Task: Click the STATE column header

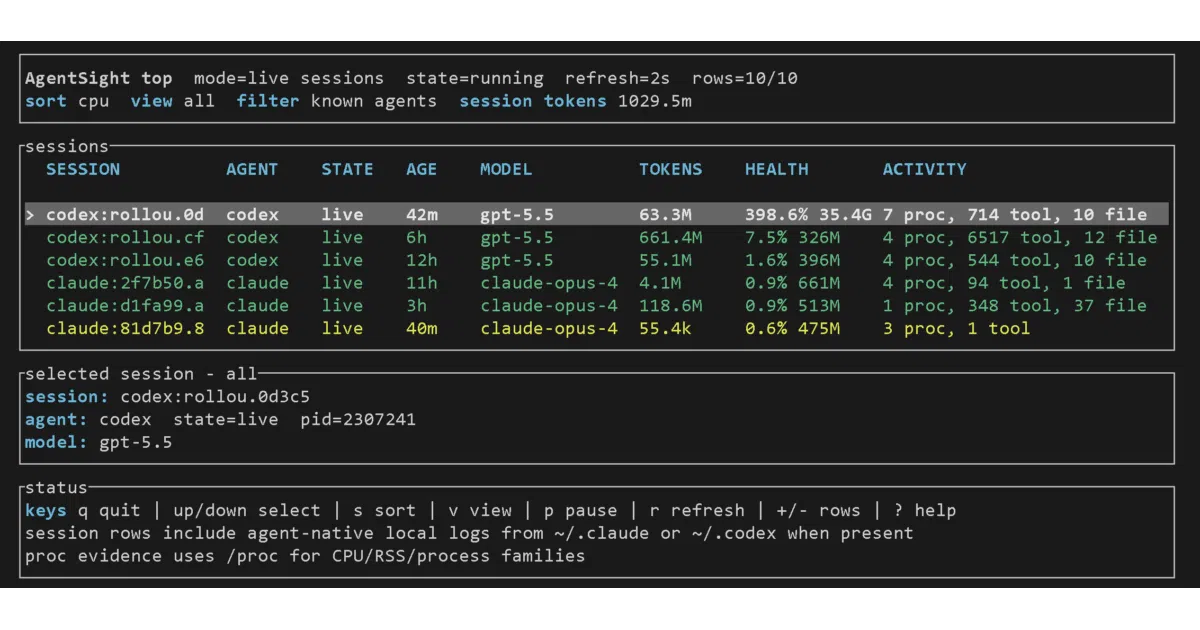Action: pyautogui.click(x=347, y=169)
